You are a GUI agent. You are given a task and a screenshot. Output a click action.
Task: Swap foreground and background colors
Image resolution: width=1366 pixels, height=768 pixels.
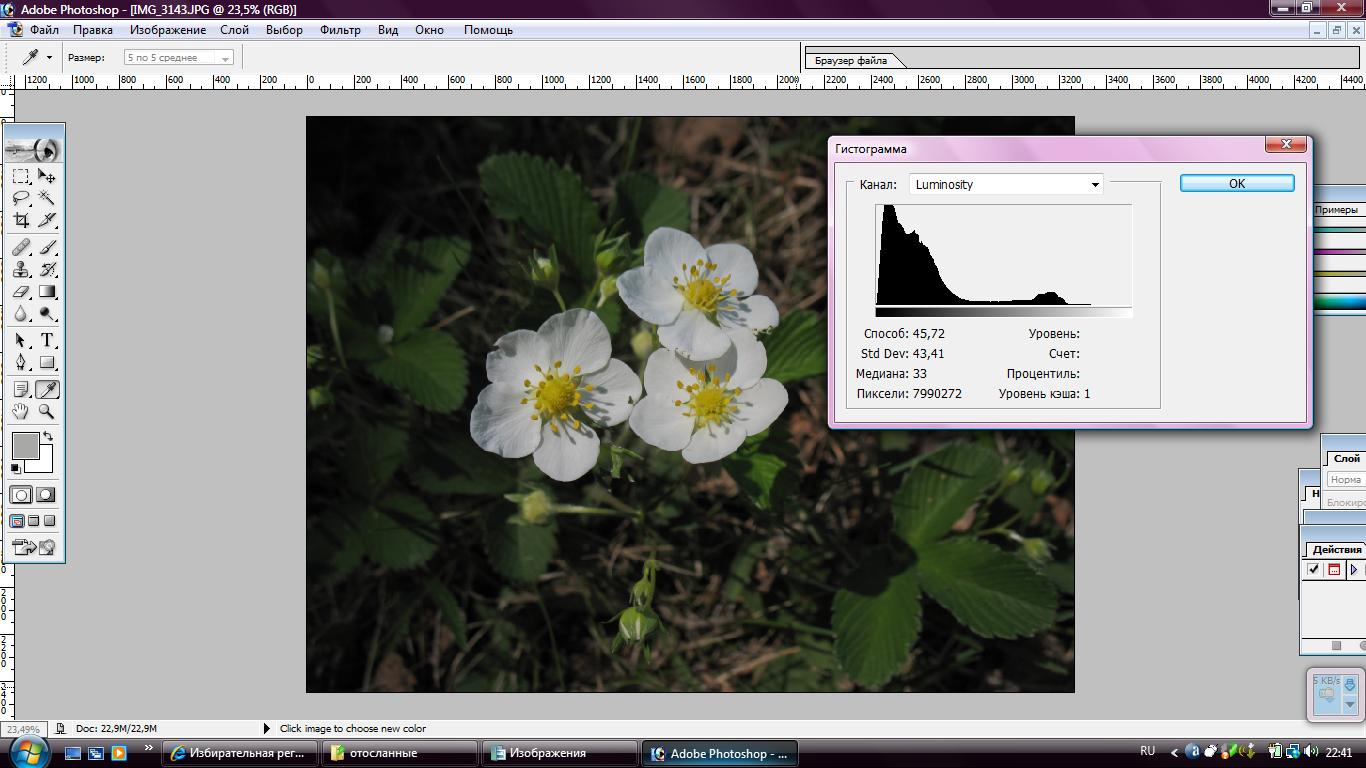pyautogui.click(x=47, y=437)
